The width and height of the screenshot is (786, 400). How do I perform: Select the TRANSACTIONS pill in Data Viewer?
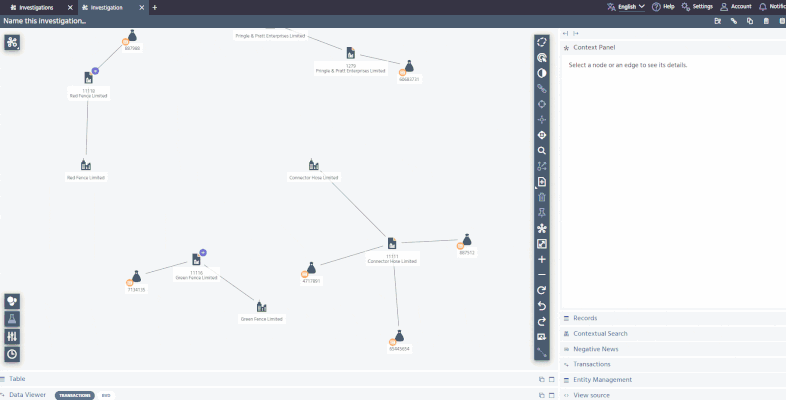click(75, 395)
